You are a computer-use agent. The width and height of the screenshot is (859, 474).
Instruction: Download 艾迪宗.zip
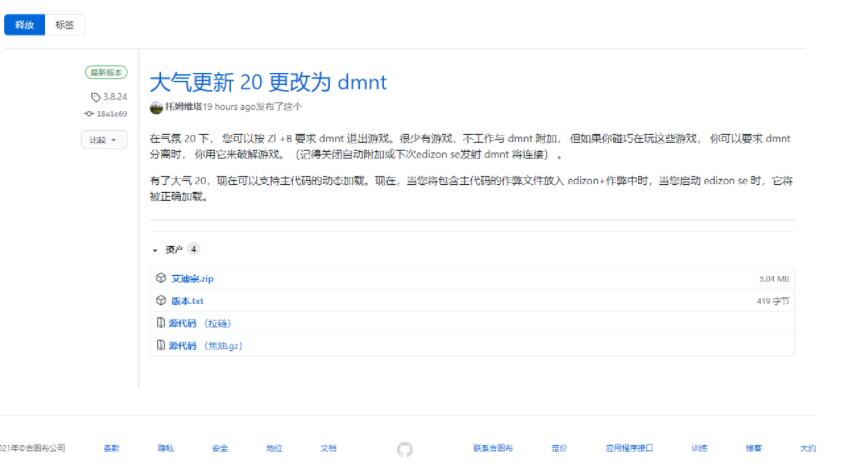click(x=192, y=278)
